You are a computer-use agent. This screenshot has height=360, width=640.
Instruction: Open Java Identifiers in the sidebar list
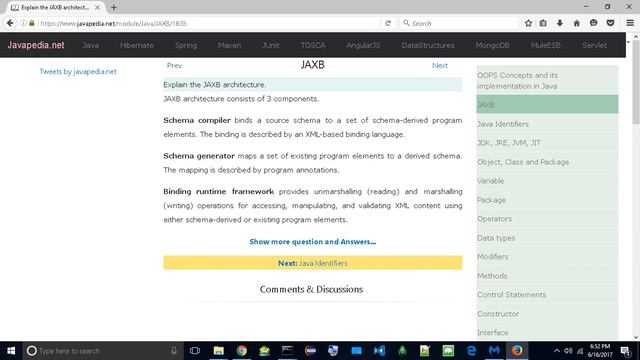[547, 124]
